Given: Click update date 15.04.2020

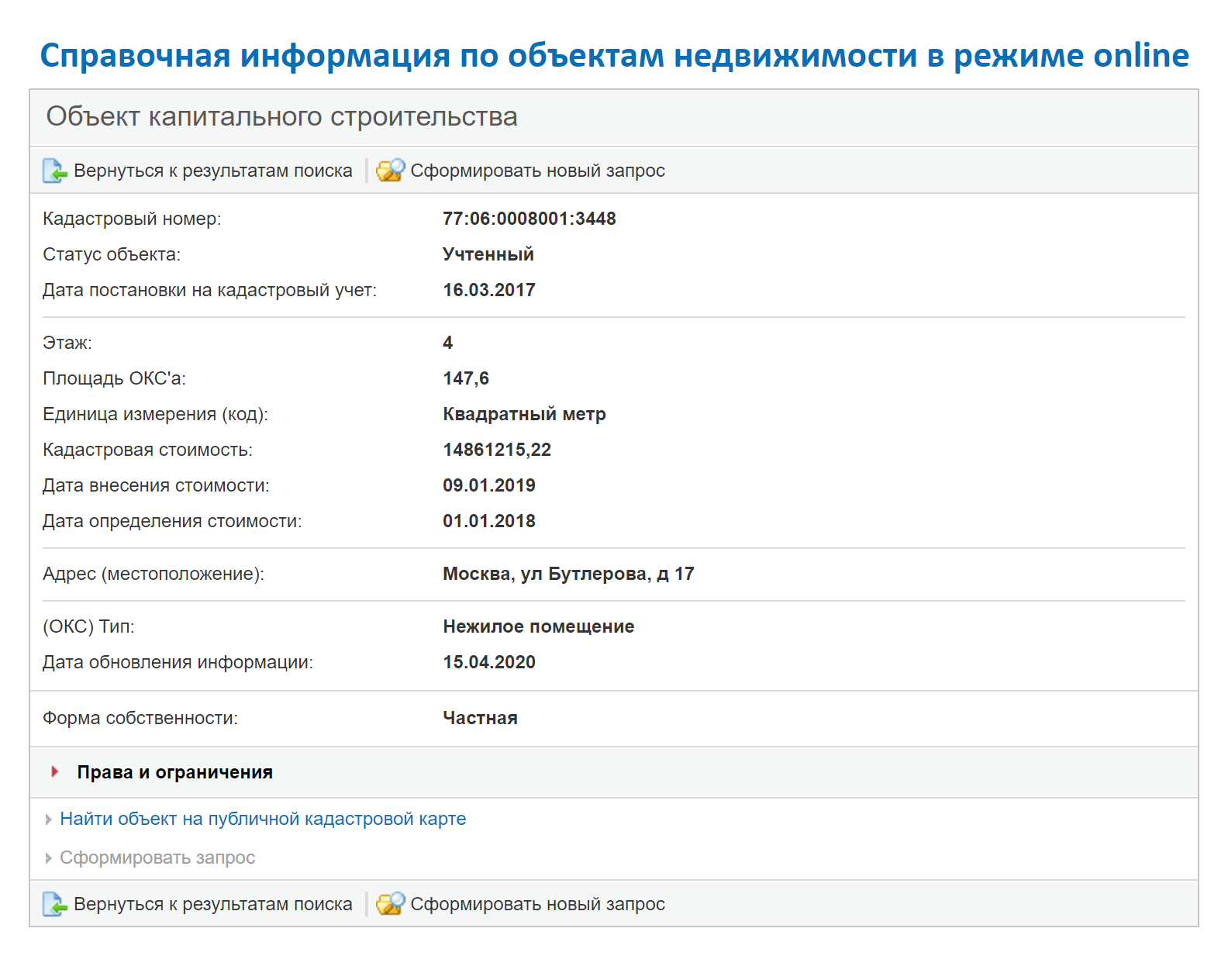Looking at the screenshot, I should (x=489, y=662).
